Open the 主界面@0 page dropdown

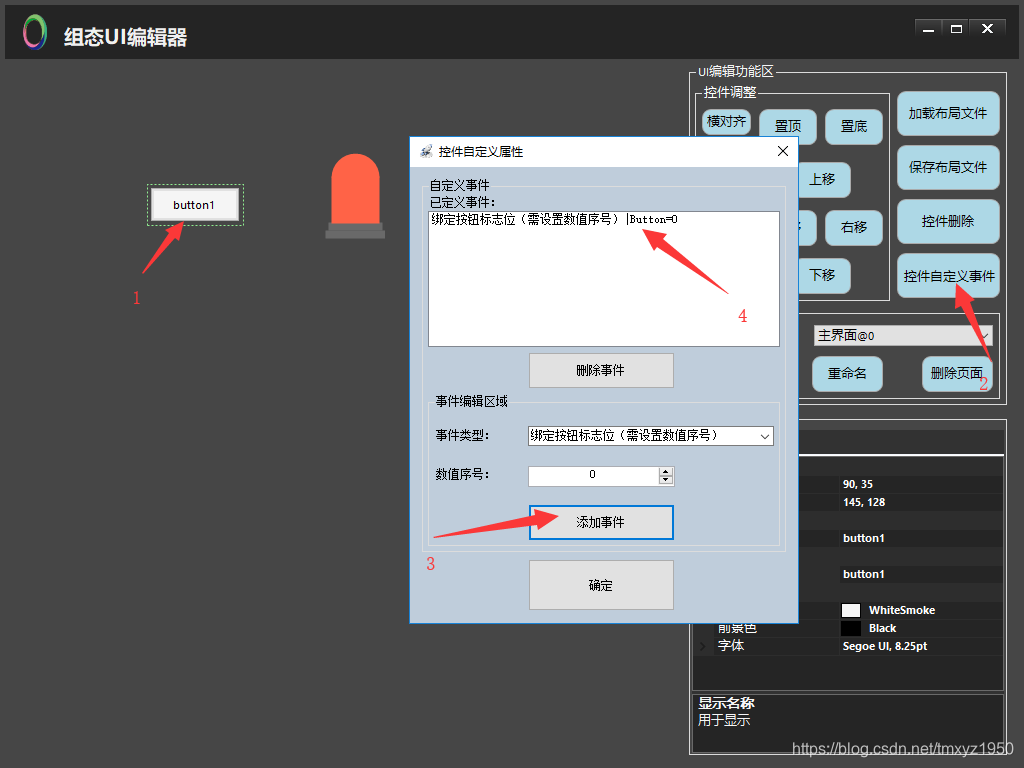click(903, 336)
